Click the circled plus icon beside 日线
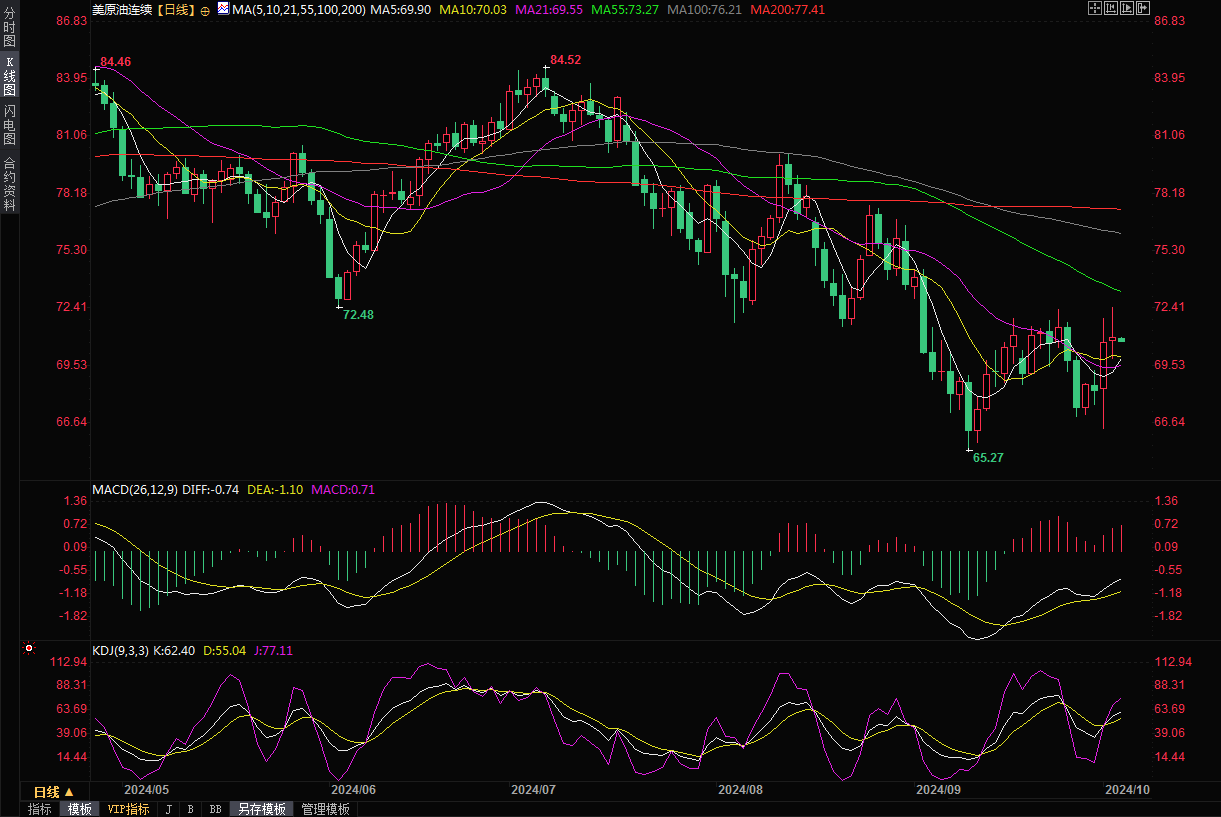The image size is (1221, 817). pos(205,10)
